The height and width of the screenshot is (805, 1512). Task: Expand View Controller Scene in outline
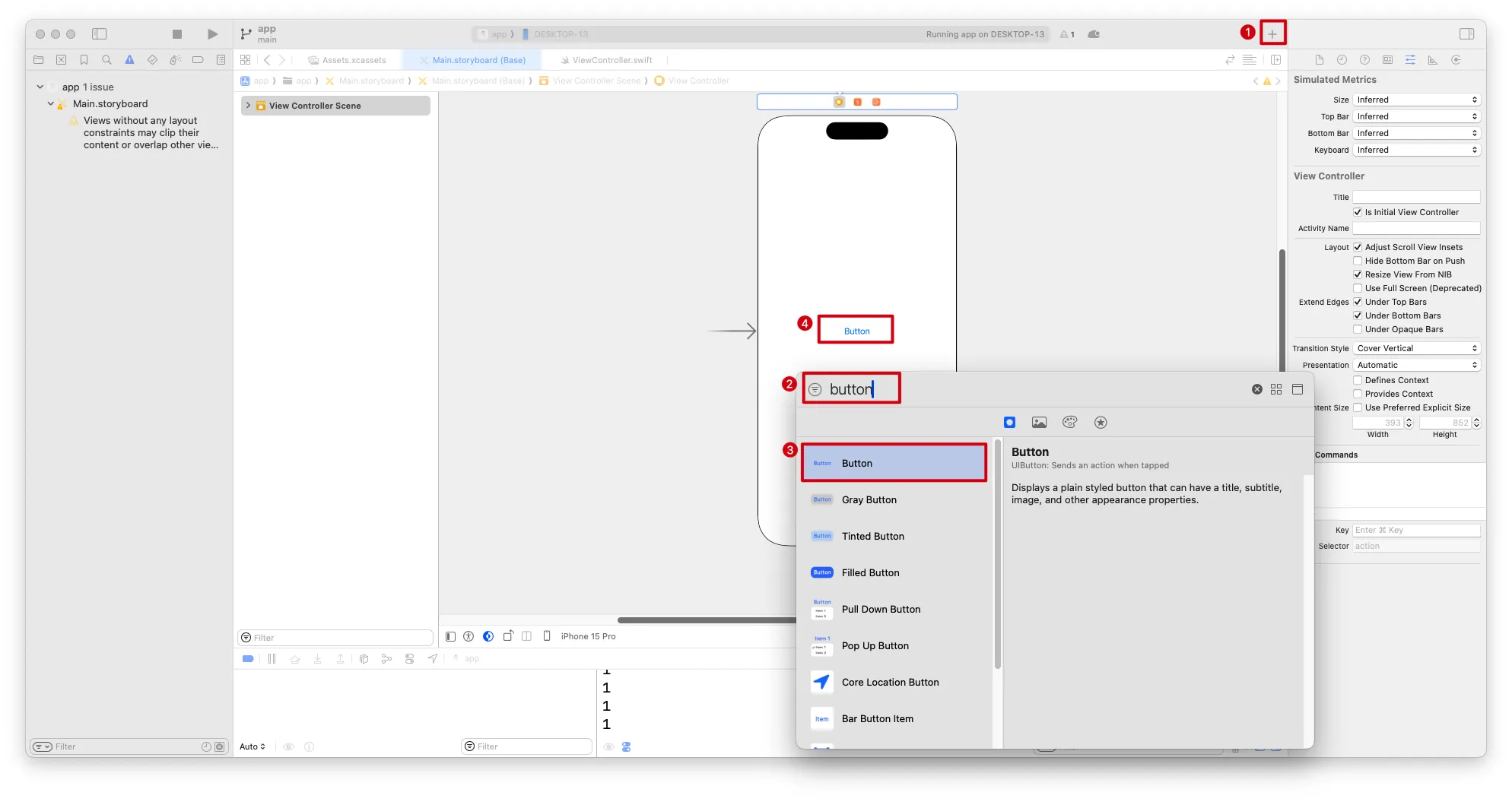[x=248, y=106]
